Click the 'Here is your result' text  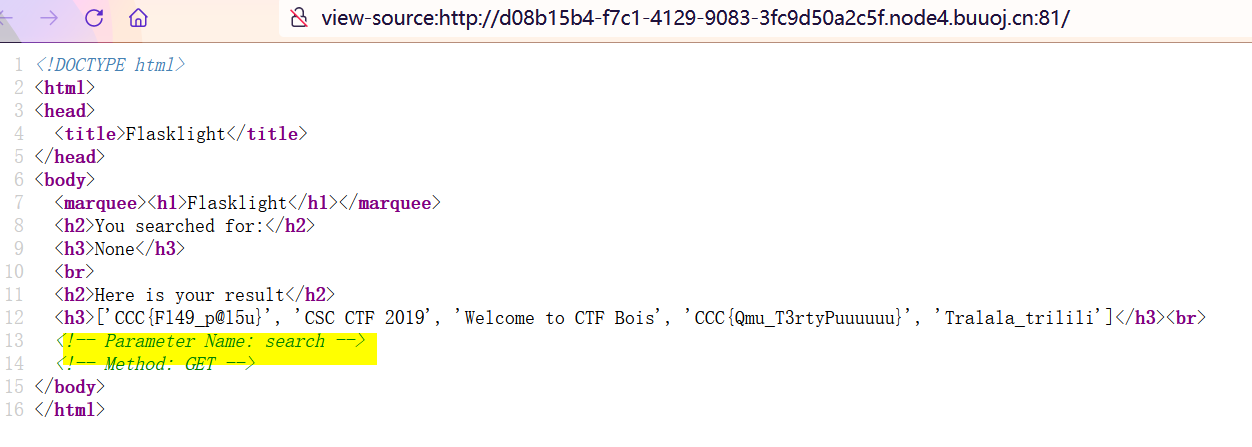pyautogui.click(x=189, y=295)
